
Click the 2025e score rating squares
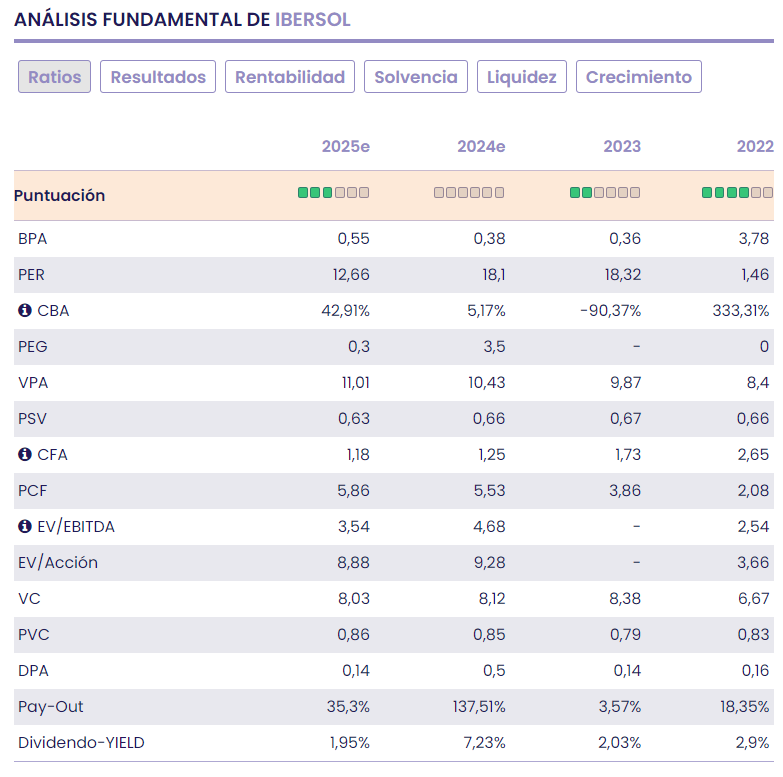point(333,193)
